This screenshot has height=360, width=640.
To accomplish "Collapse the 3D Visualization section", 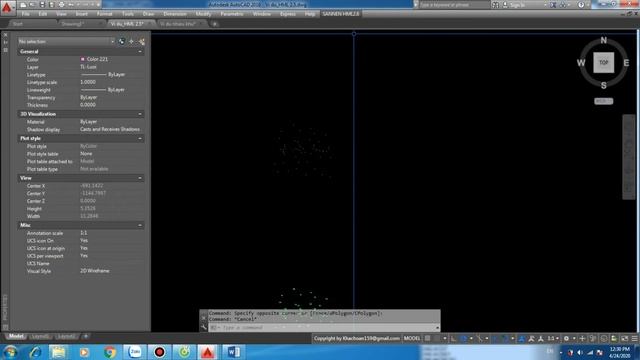I will (x=140, y=114).
